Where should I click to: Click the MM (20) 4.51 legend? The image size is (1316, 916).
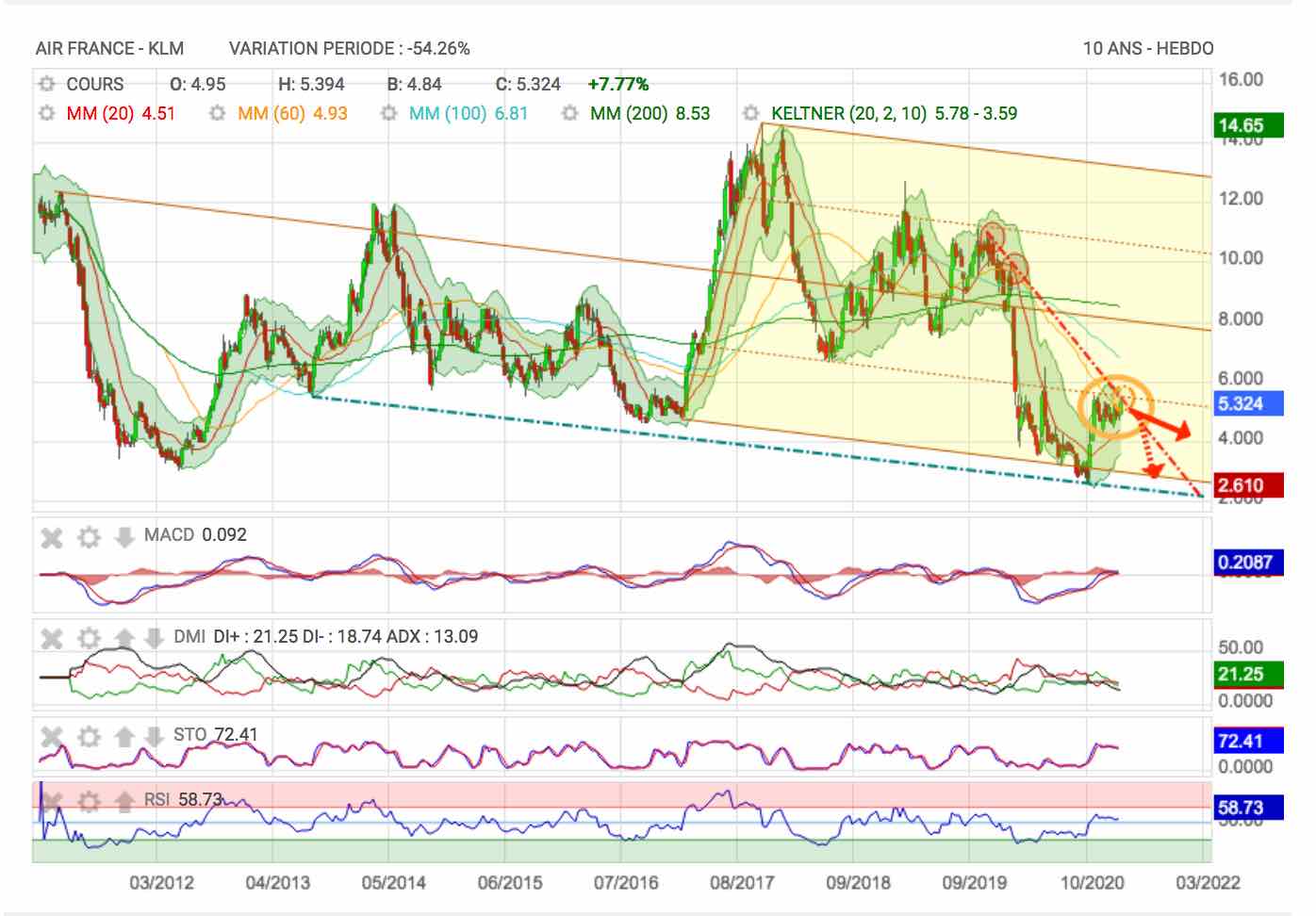pos(121,113)
